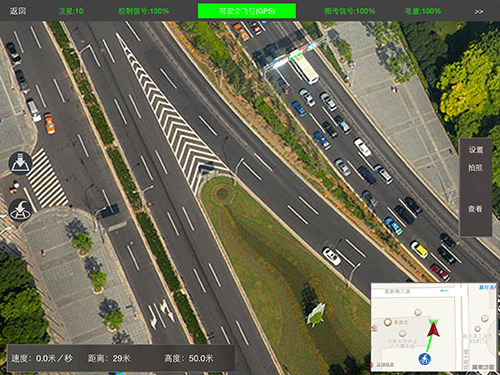This screenshot has width=500, height=375.
Task: Click the 高度: 50.0米 altitude readout
Action: pyautogui.click(x=189, y=358)
